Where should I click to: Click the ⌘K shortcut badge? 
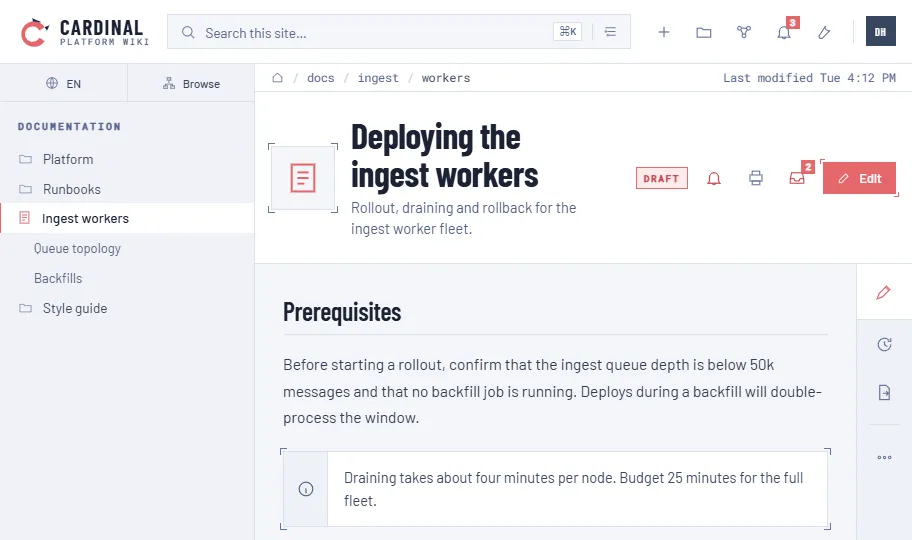[567, 31]
